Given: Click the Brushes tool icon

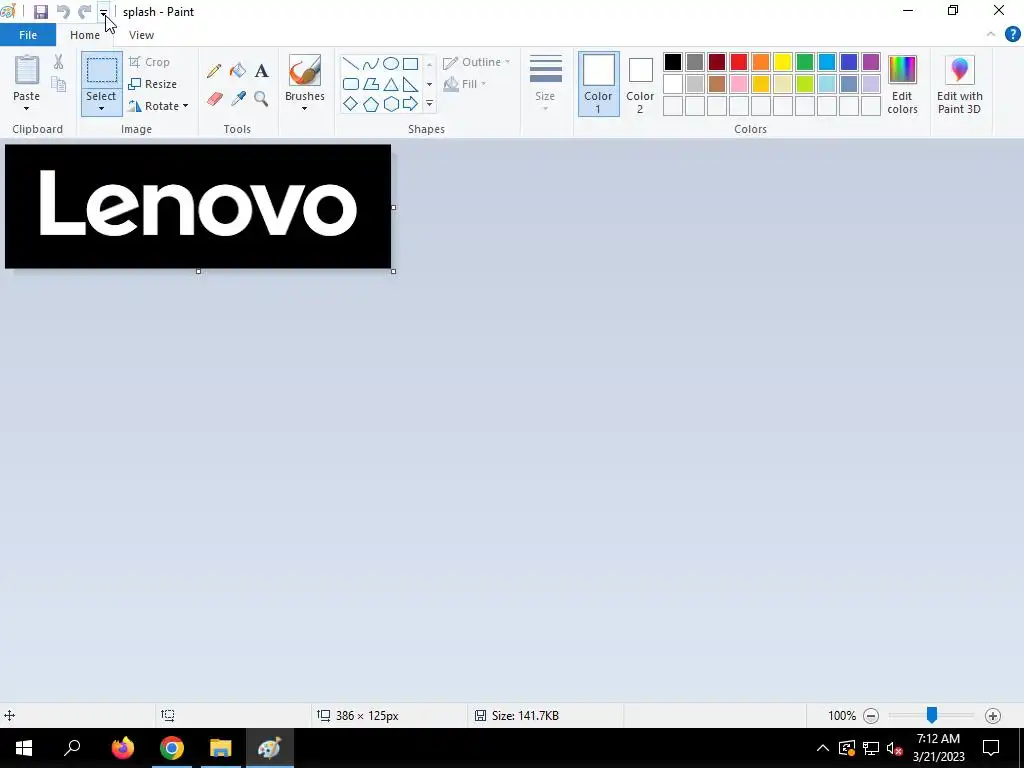Looking at the screenshot, I should (x=305, y=71).
